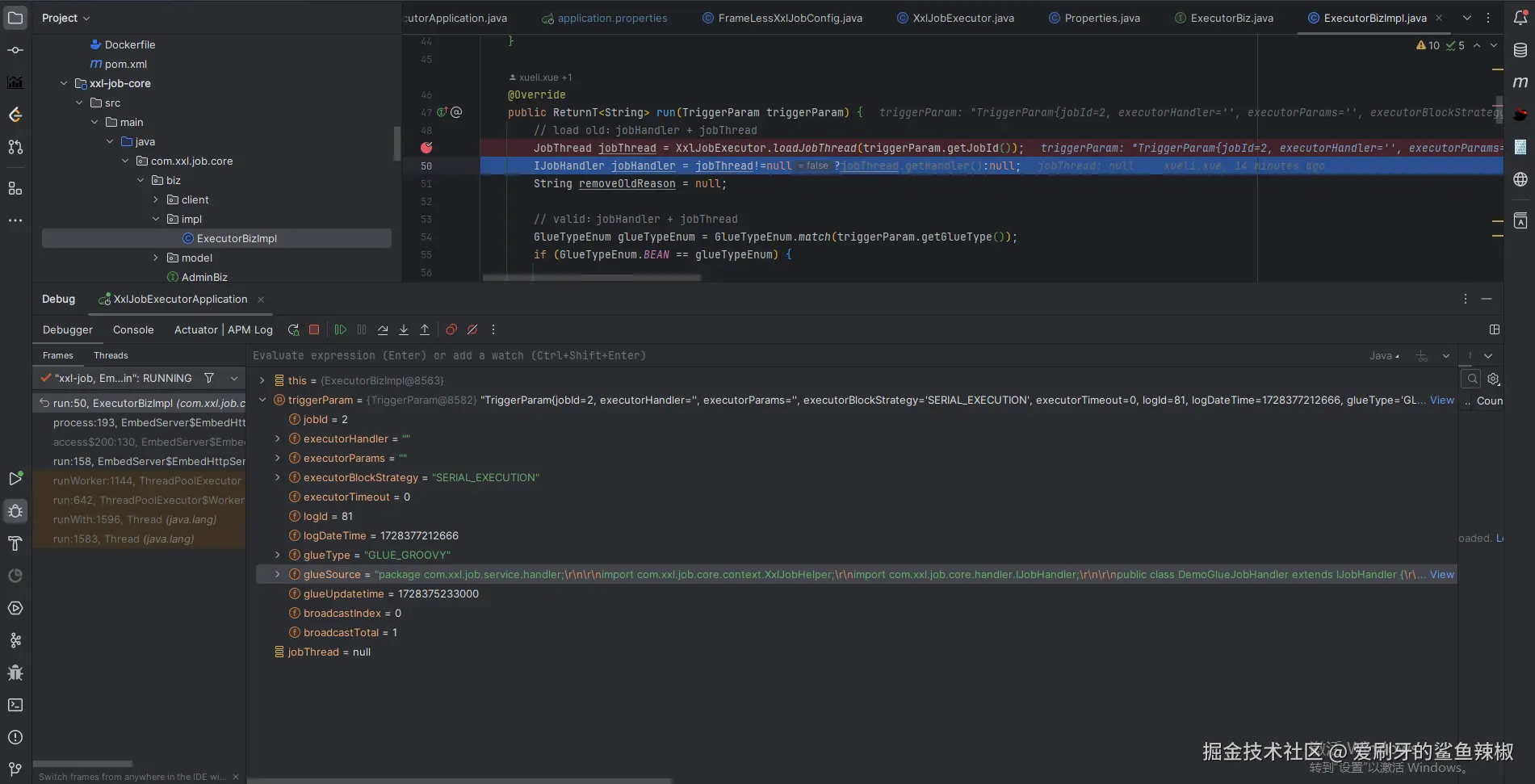View all breakpoints

pos(451,329)
